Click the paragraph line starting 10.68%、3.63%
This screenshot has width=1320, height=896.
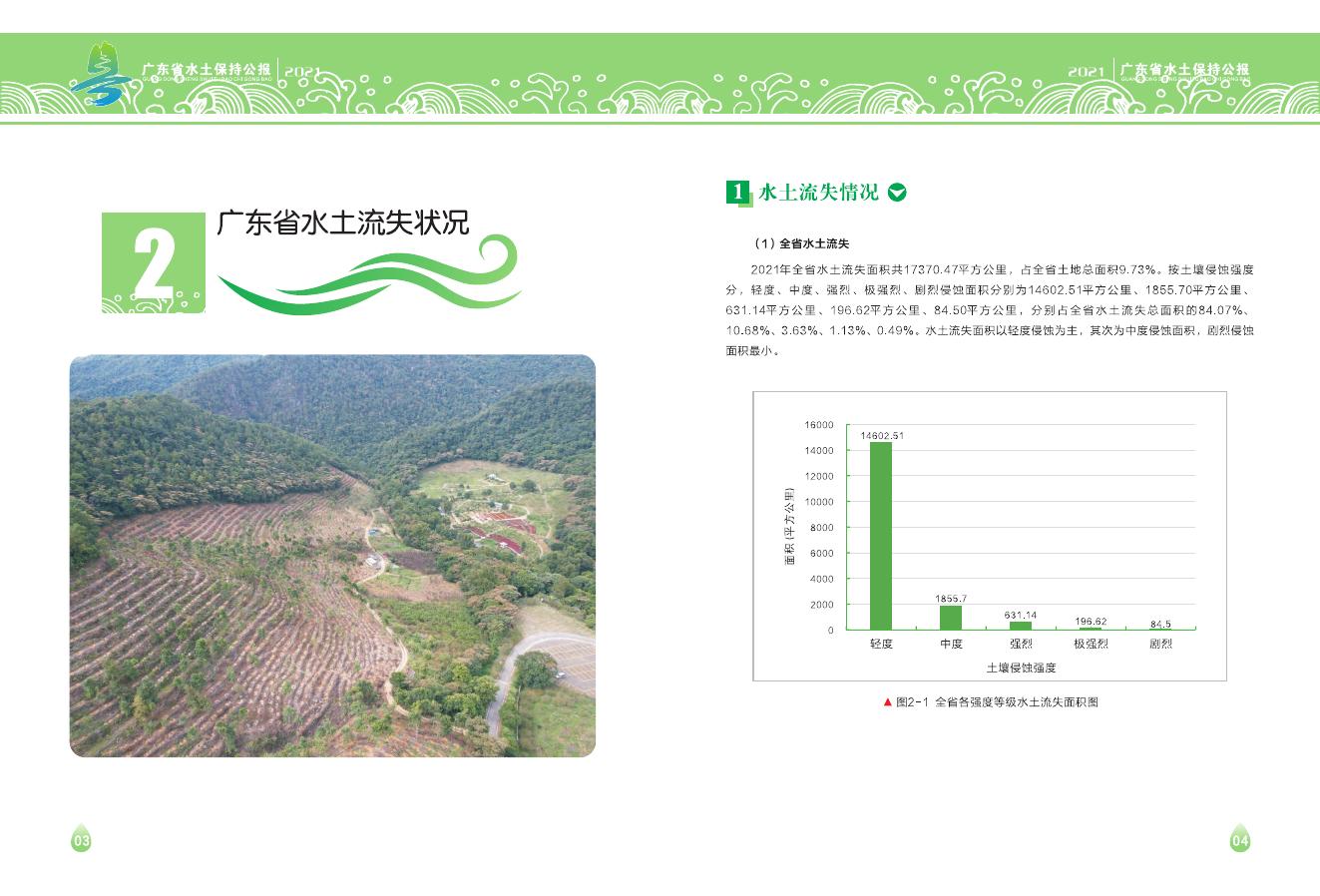990,330
